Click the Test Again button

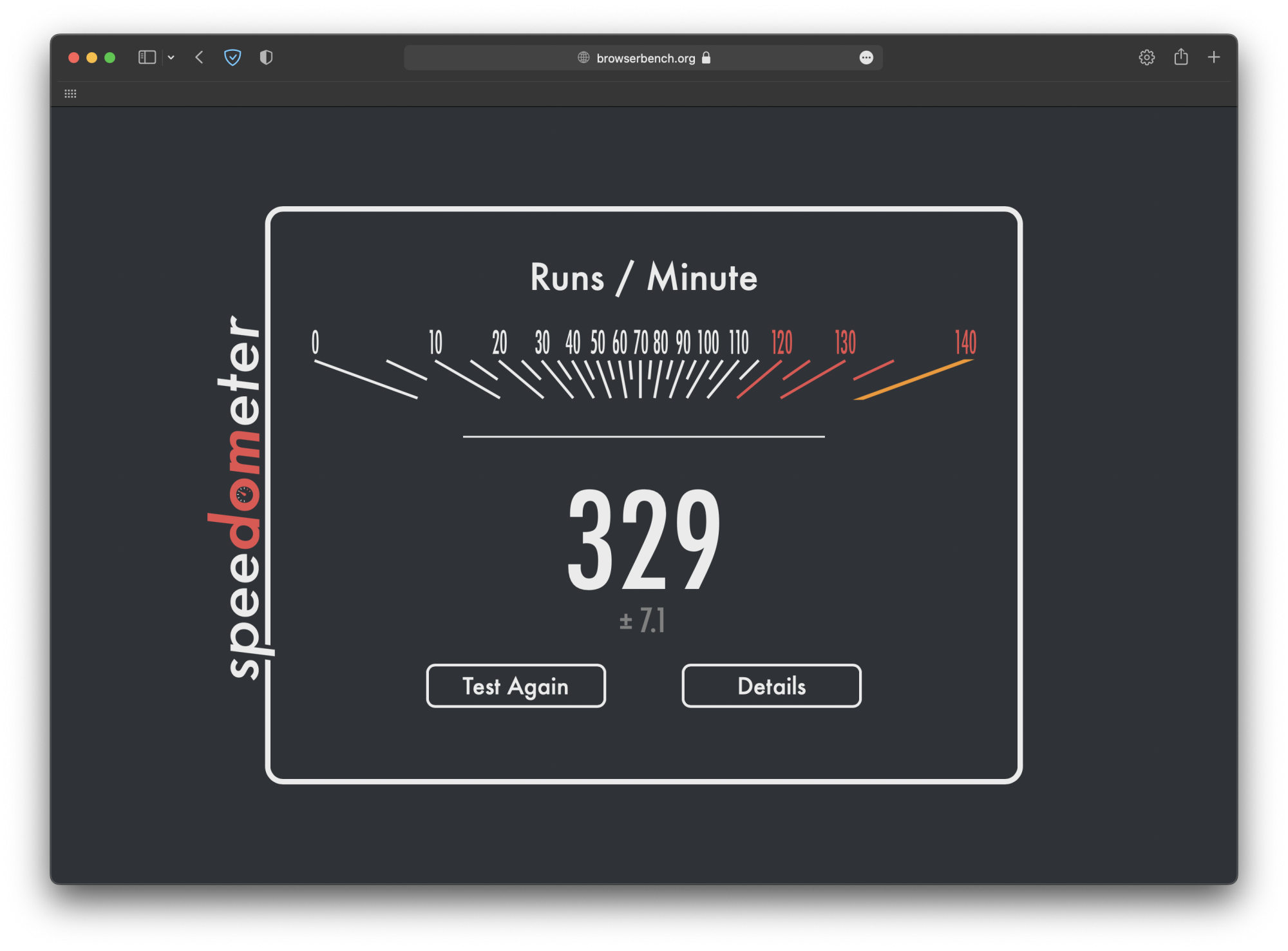516,686
